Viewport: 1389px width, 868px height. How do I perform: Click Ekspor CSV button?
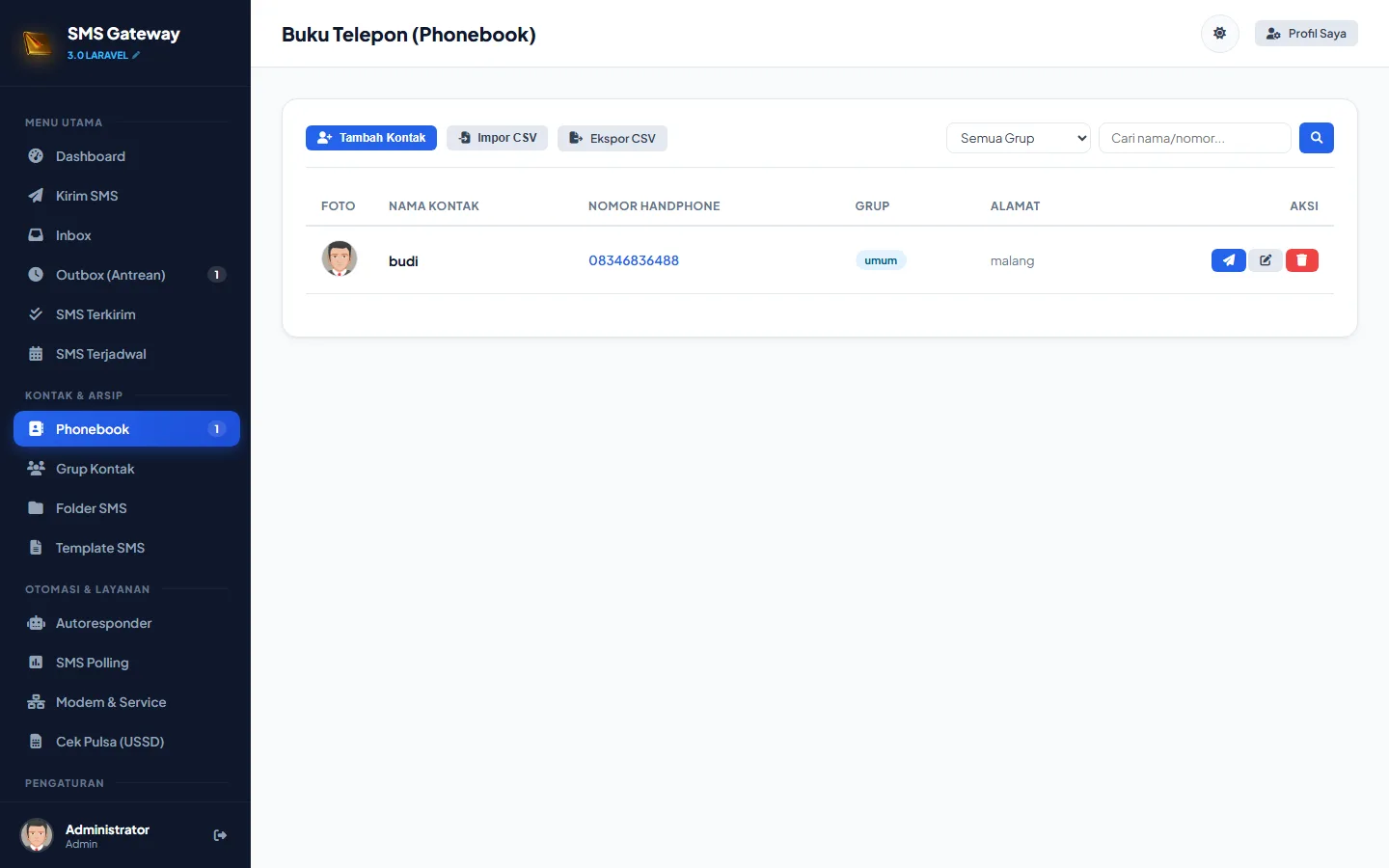[x=613, y=138]
